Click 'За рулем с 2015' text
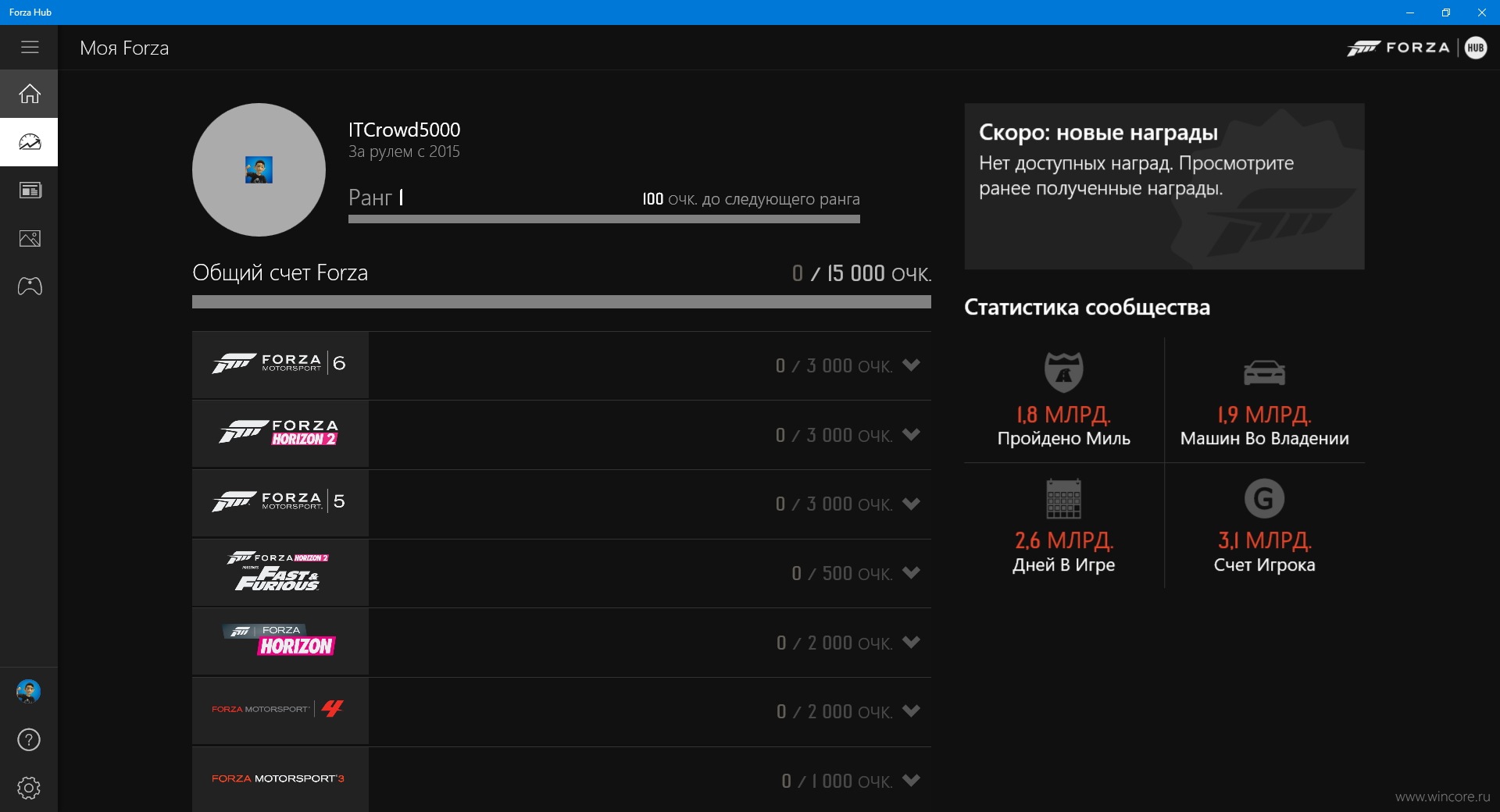 coord(404,151)
